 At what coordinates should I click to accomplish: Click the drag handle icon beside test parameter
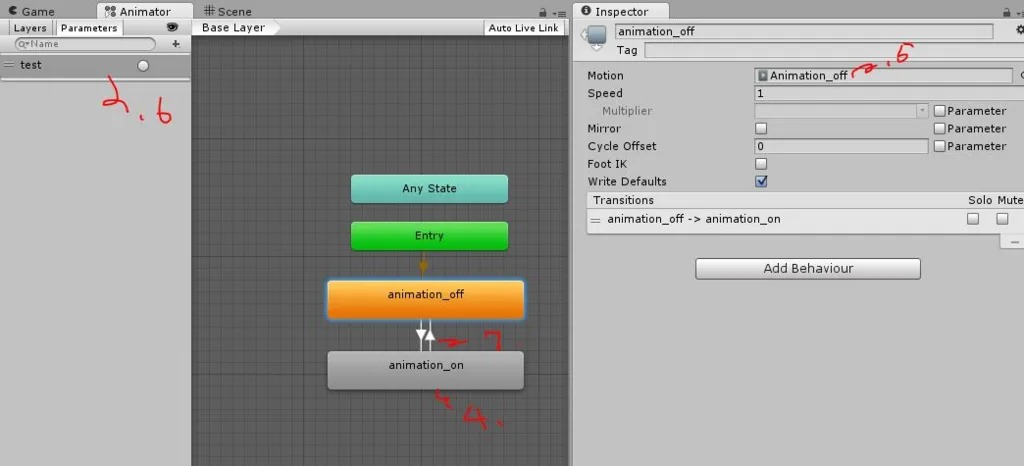click(9, 65)
